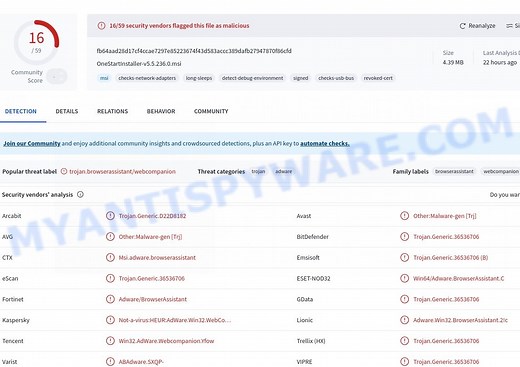Click the revoked-cert tag

pos(378,78)
